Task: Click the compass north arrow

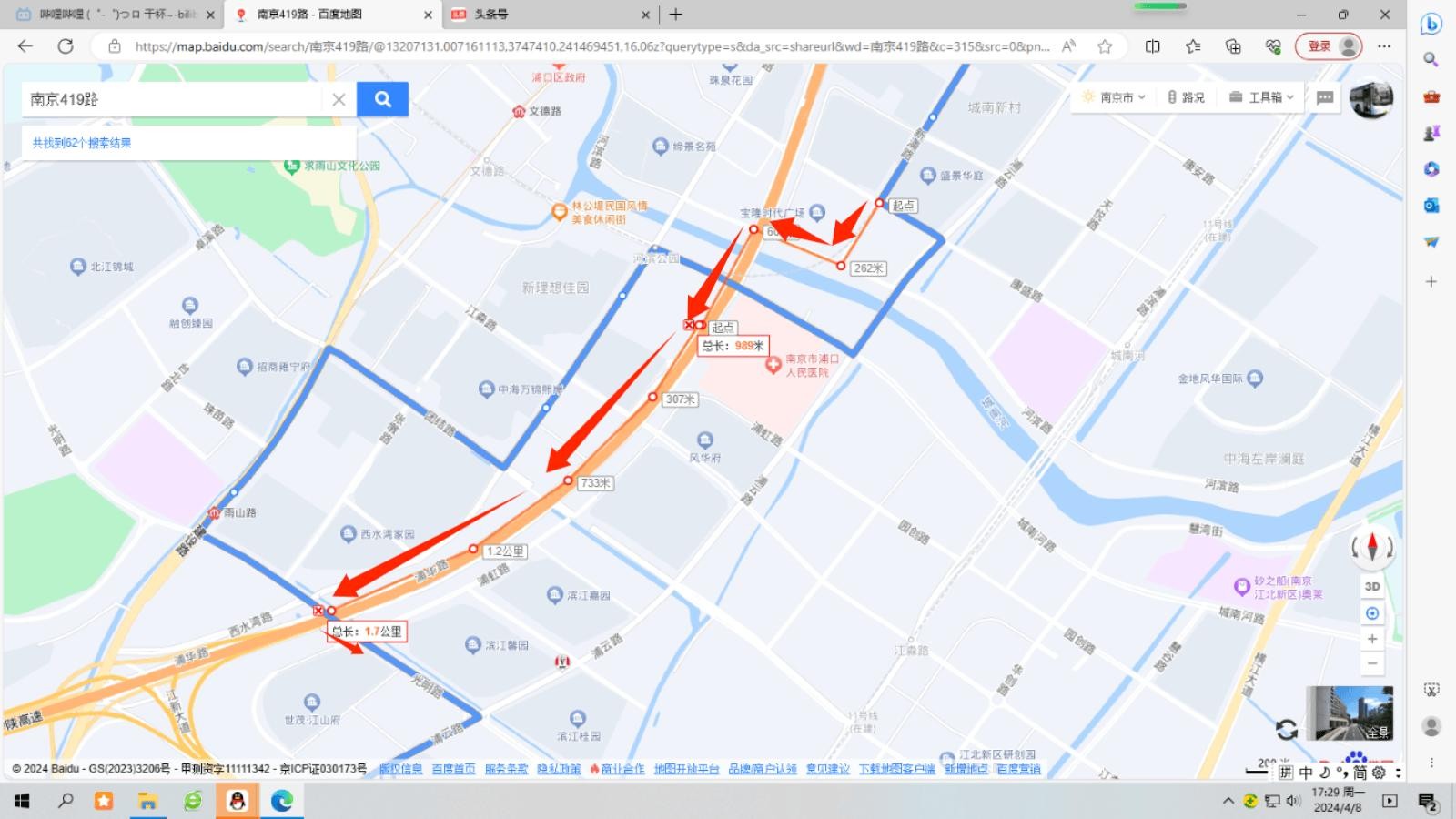Action: 1372,547
